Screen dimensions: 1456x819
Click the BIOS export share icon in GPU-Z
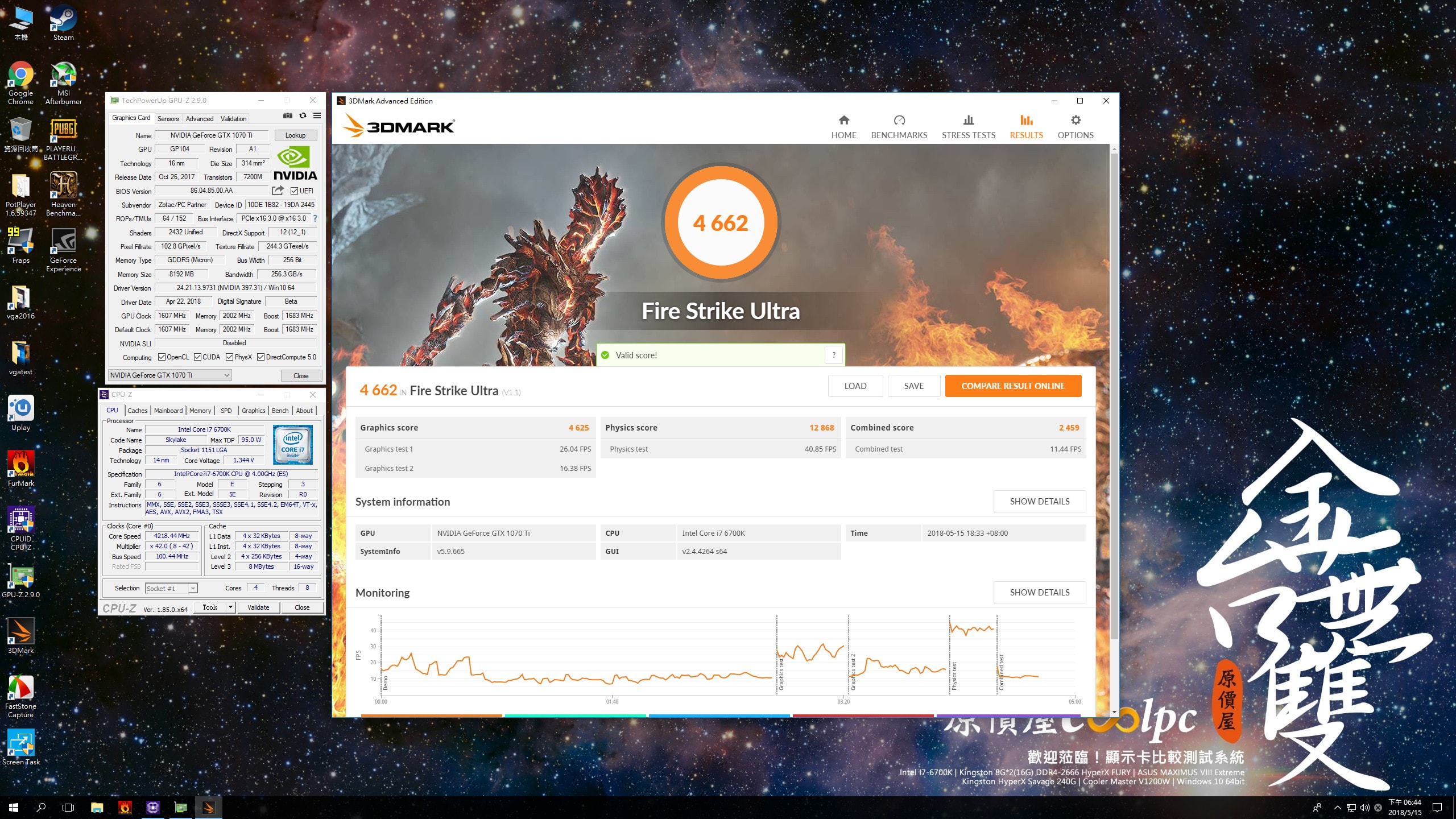(x=278, y=191)
